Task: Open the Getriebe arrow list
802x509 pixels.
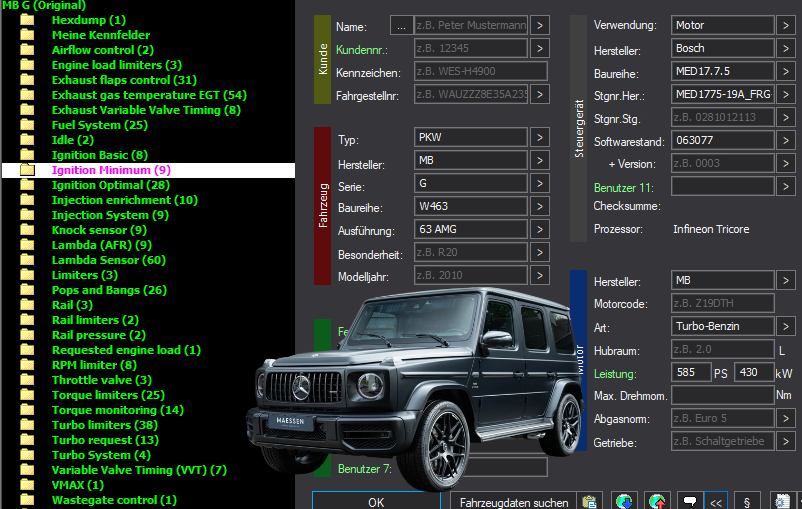Action: (x=786, y=441)
